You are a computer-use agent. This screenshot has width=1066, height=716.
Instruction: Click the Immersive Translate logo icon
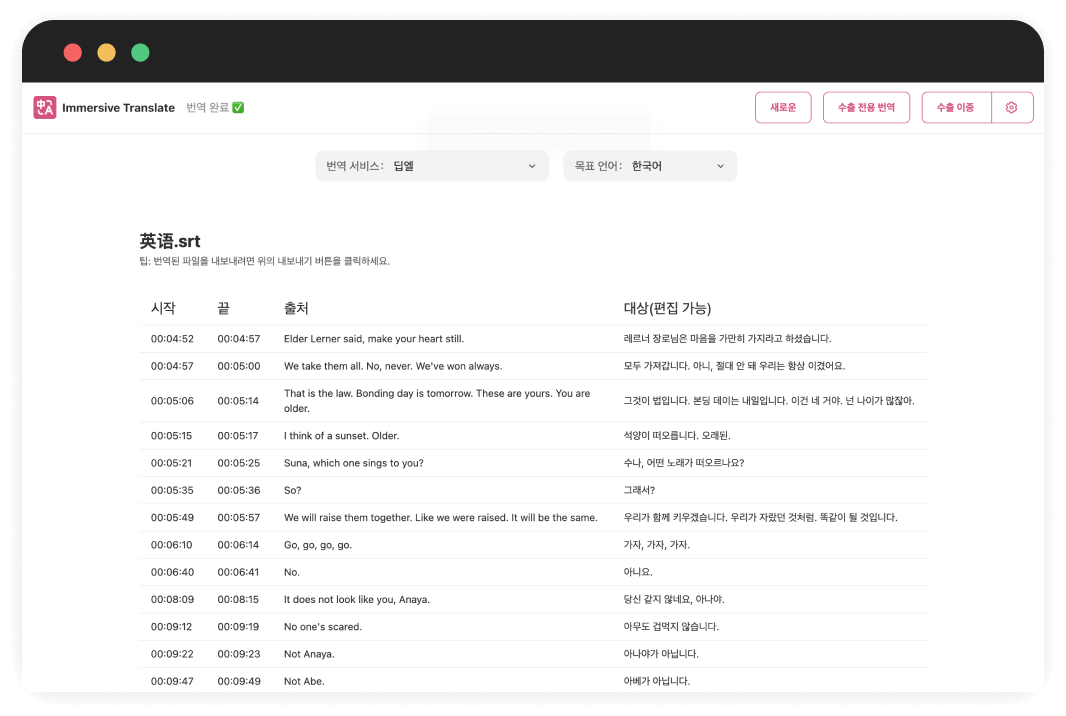[45, 107]
